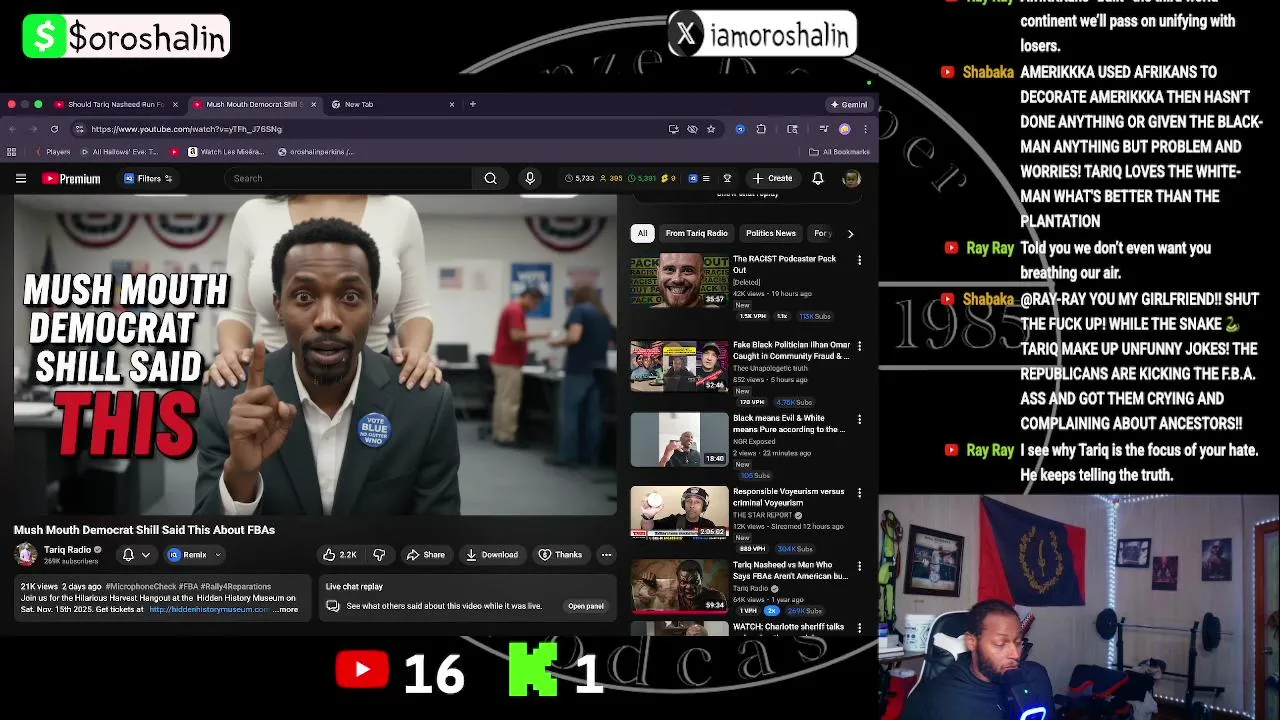This screenshot has height=720, width=1280.
Task: Bookmark this page with the star icon
Action: (x=711, y=129)
